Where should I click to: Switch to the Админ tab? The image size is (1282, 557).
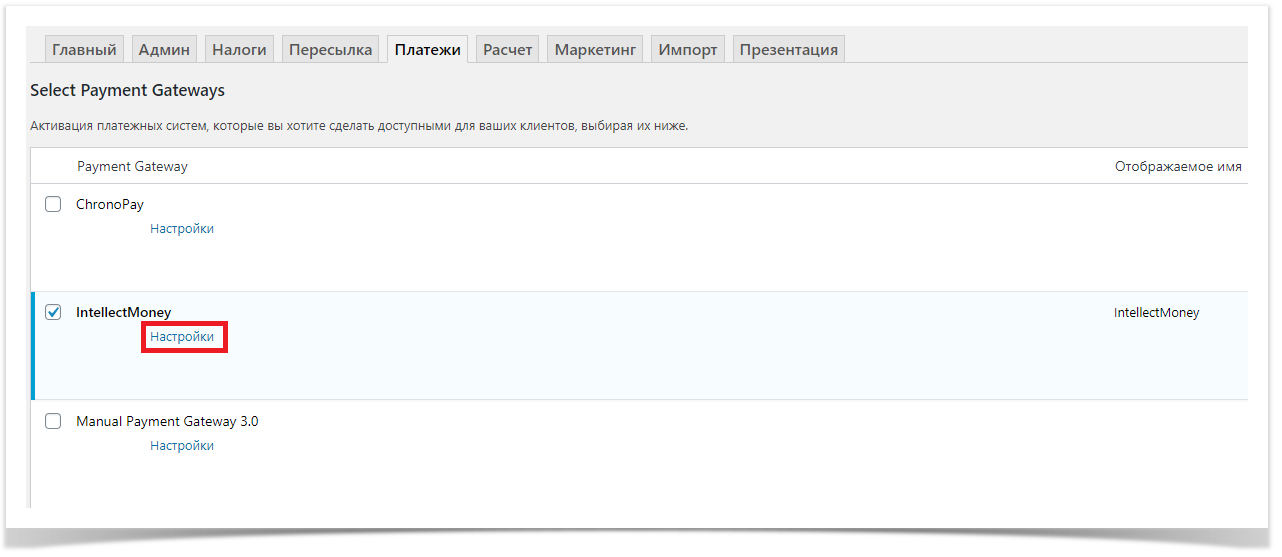point(164,50)
